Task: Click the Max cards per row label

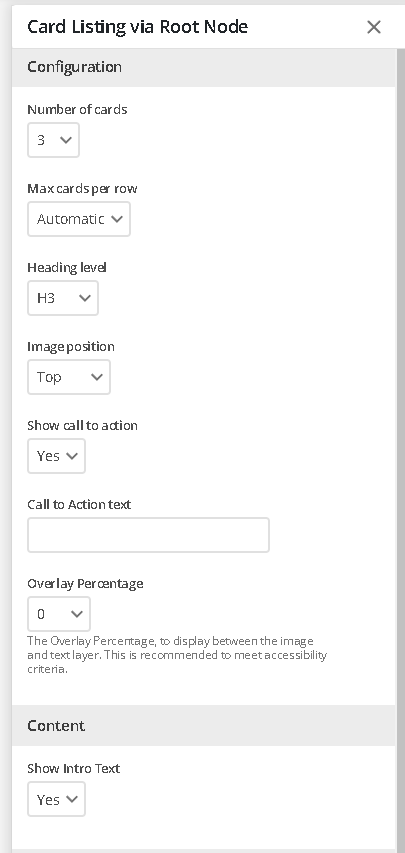Action: [x=82, y=188]
